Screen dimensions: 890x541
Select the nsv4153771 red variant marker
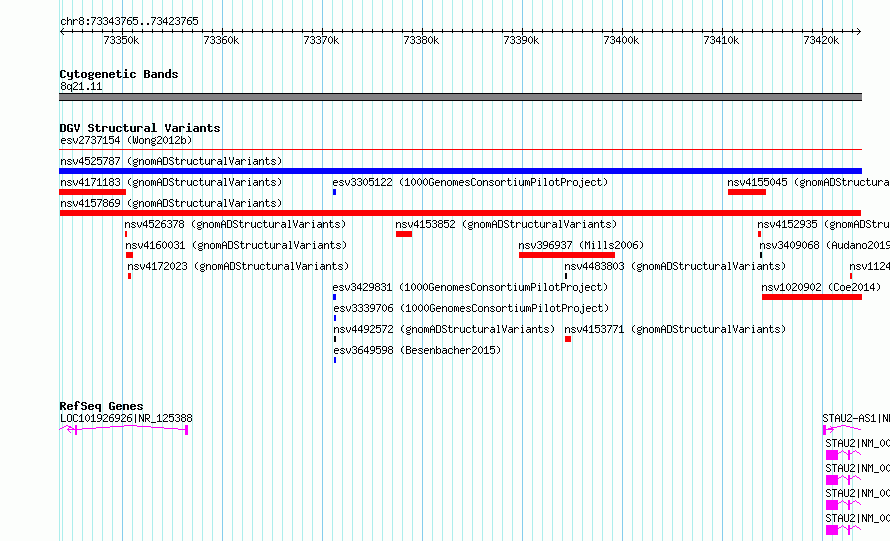tap(568, 339)
